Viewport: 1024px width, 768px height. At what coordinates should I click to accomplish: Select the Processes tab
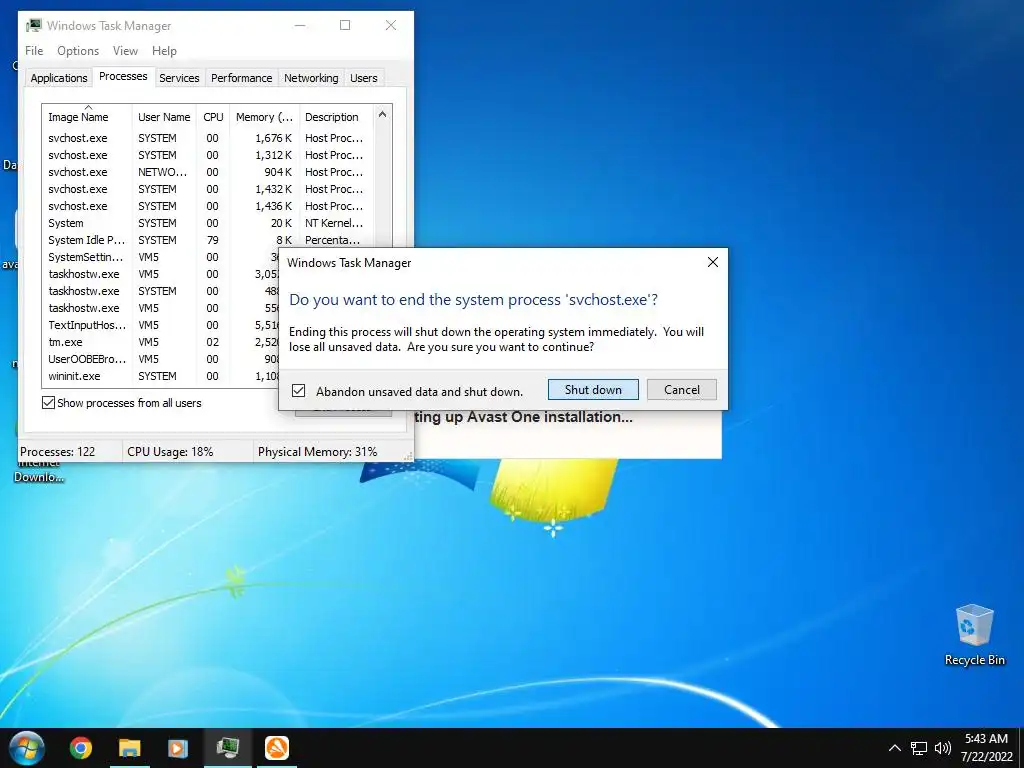pos(123,76)
